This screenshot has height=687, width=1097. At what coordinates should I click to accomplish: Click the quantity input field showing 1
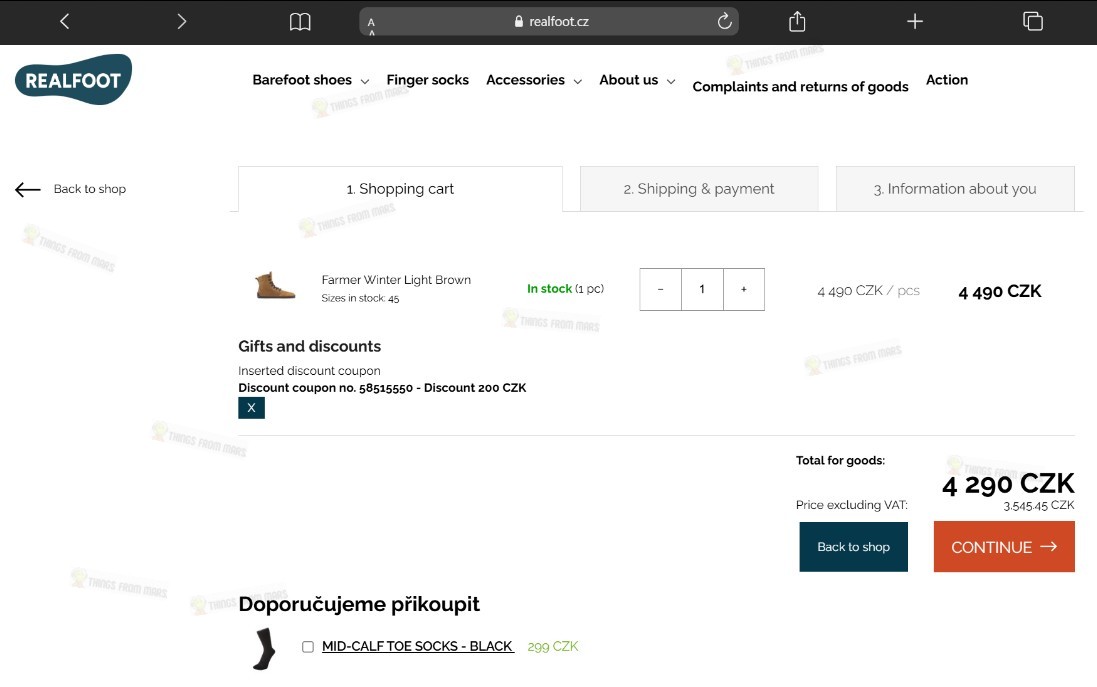point(702,289)
